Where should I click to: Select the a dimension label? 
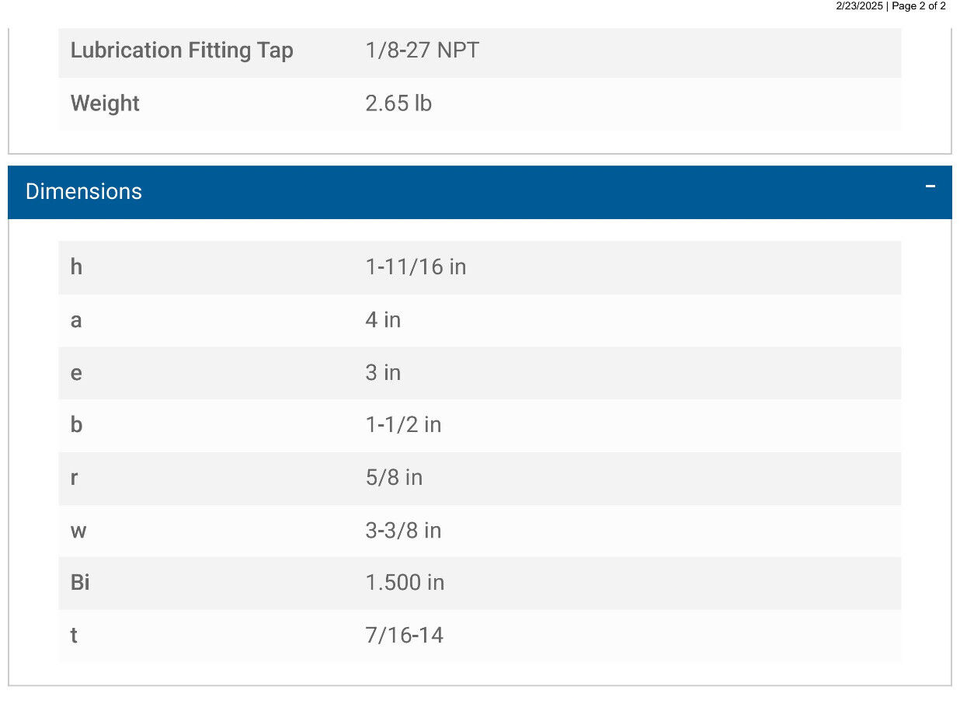coord(76,320)
